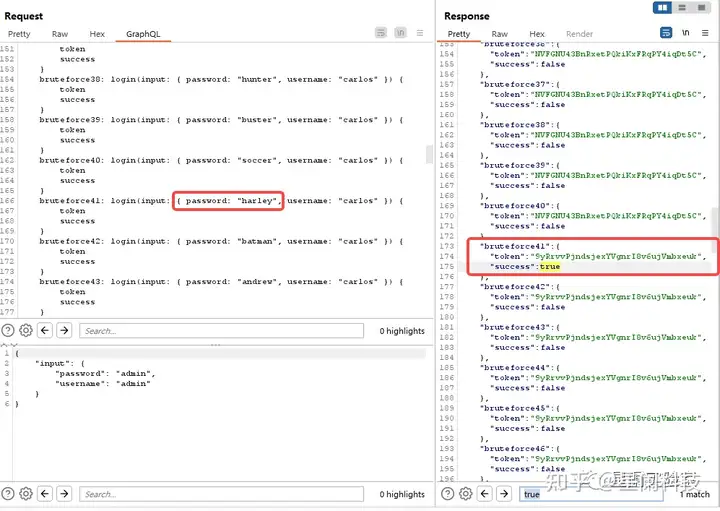Open Request editor hamburger menu
Screen dimensions: 720x511
420,33
